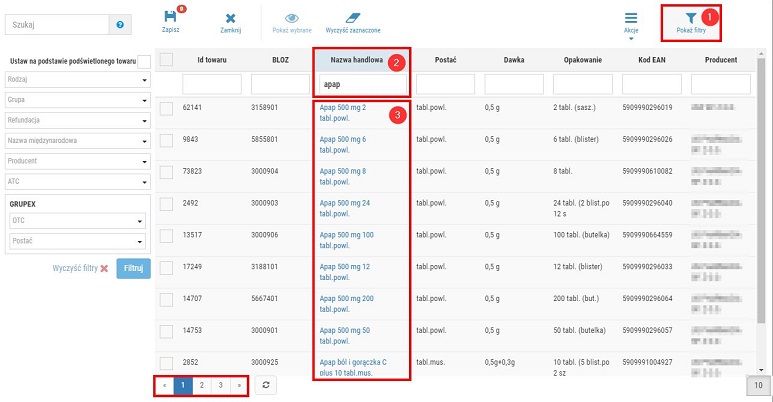The height and width of the screenshot is (402, 773).
Task: Open the ATC dropdown
Action: click(78, 182)
